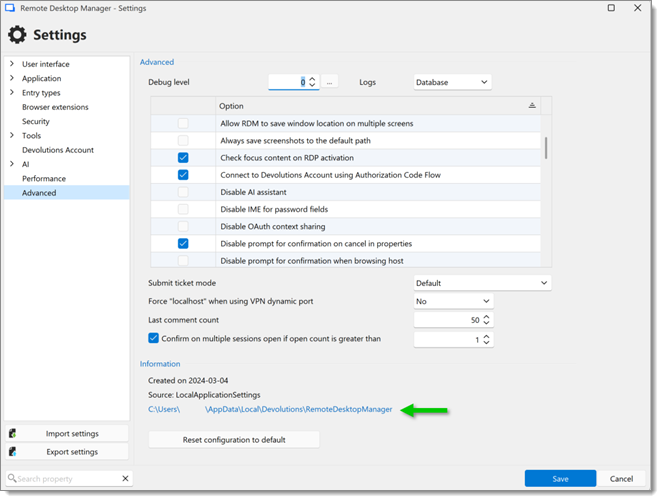Uncheck Check focus content on RDP activation

[x=183, y=158]
